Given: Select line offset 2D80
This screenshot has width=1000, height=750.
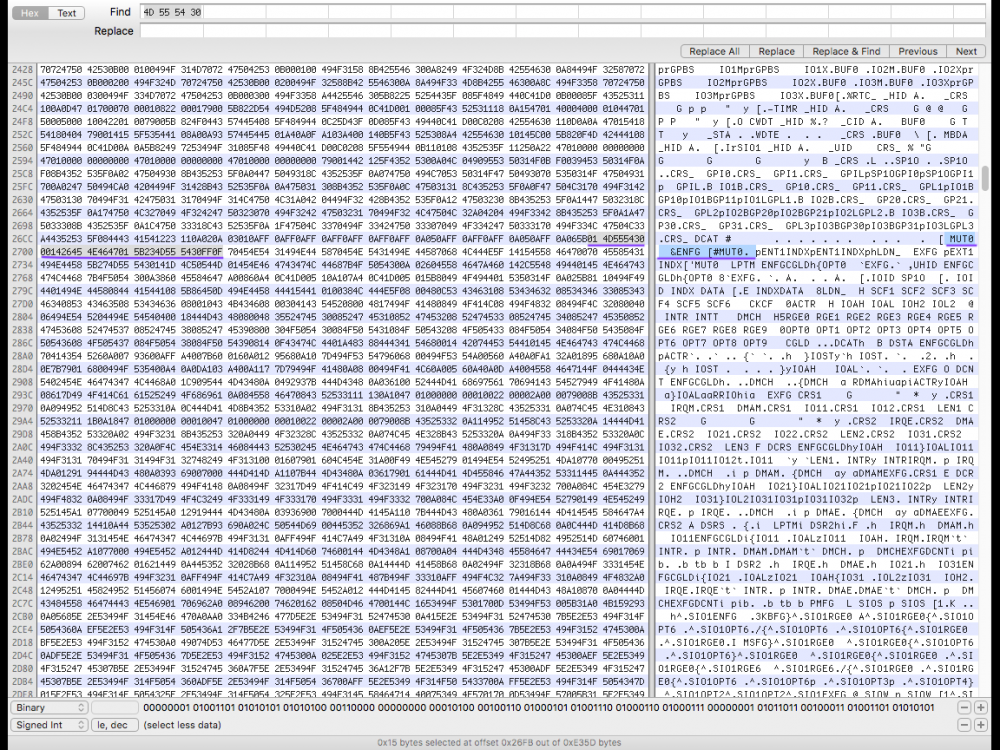Looking at the screenshot, I should click(x=22, y=668).
